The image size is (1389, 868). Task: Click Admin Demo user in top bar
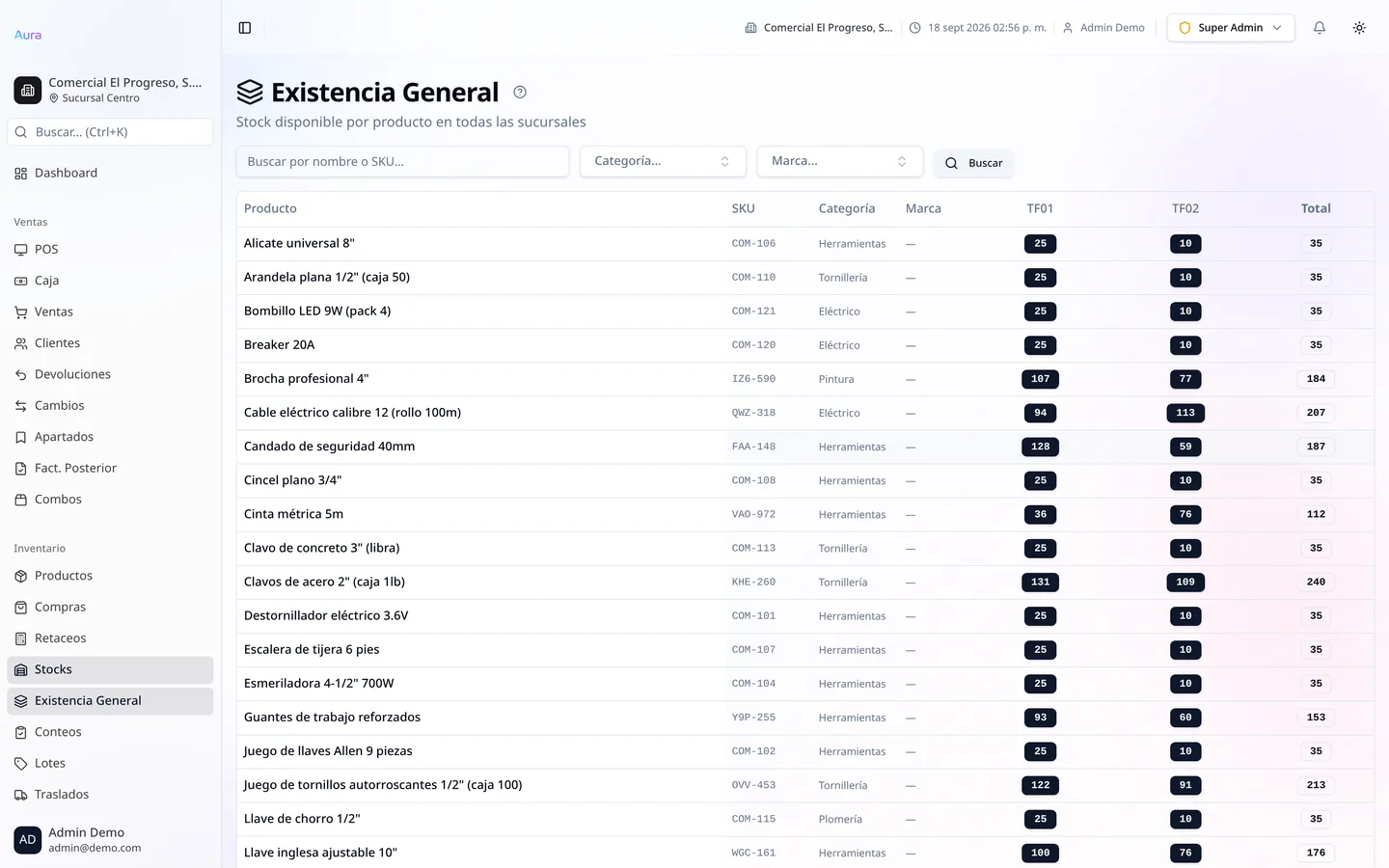pyautogui.click(x=1103, y=28)
